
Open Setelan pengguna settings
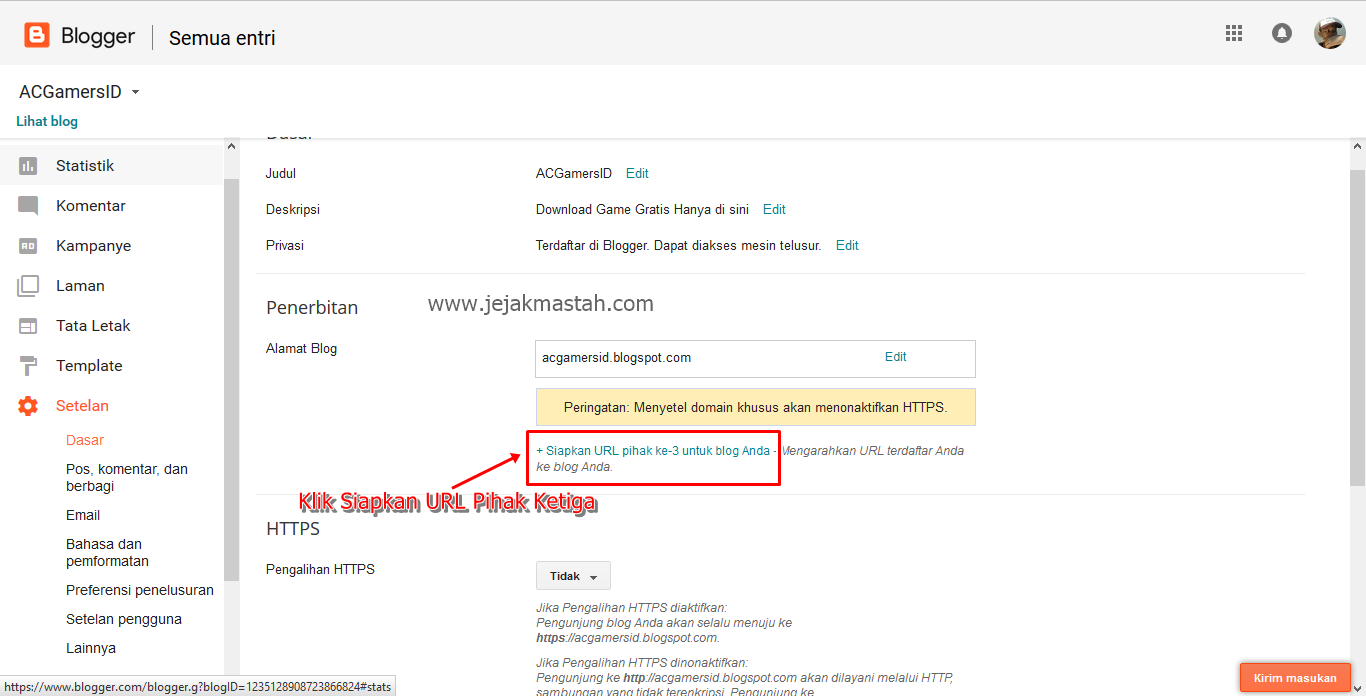point(124,619)
